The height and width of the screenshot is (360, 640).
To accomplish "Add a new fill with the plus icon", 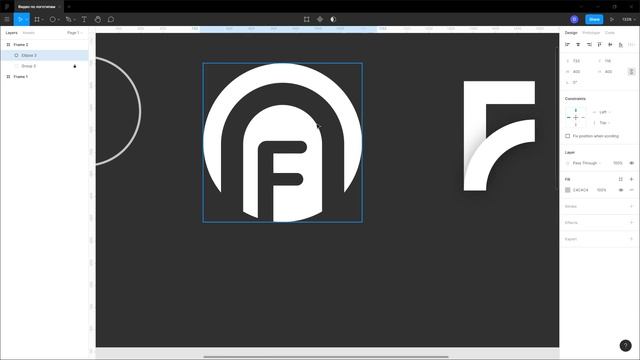I will click(x=631, y=179).
